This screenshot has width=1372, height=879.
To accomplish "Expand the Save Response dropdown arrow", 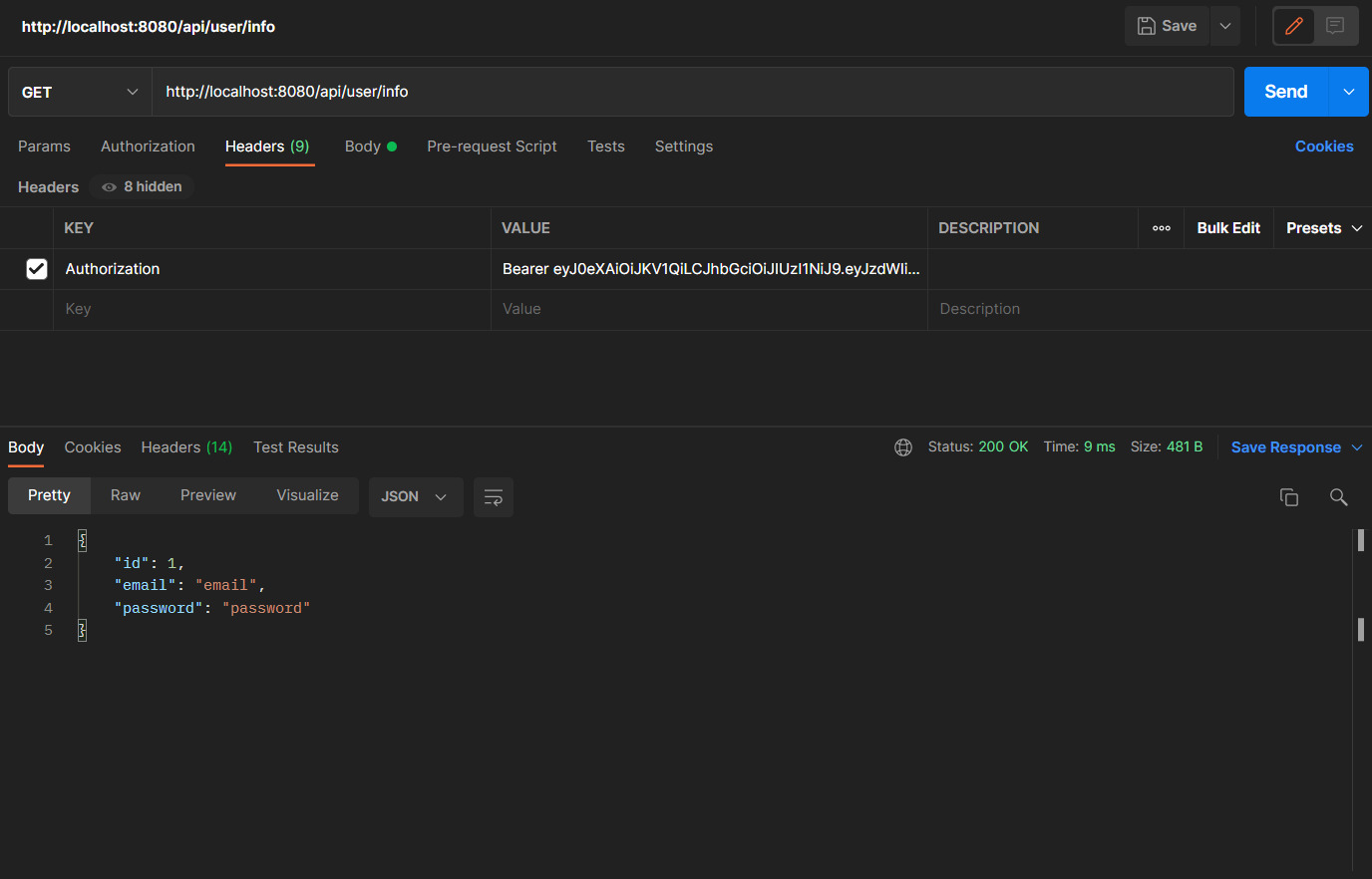I will 1357,447.
